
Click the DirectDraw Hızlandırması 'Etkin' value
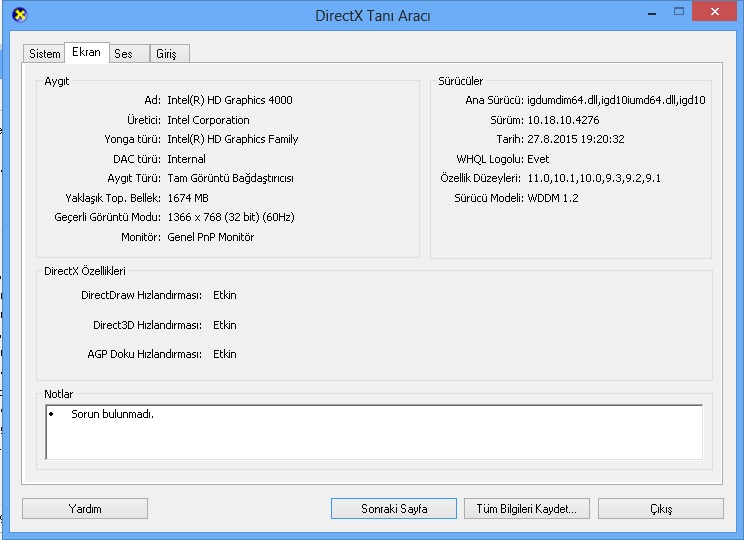(x=225, y=295)
